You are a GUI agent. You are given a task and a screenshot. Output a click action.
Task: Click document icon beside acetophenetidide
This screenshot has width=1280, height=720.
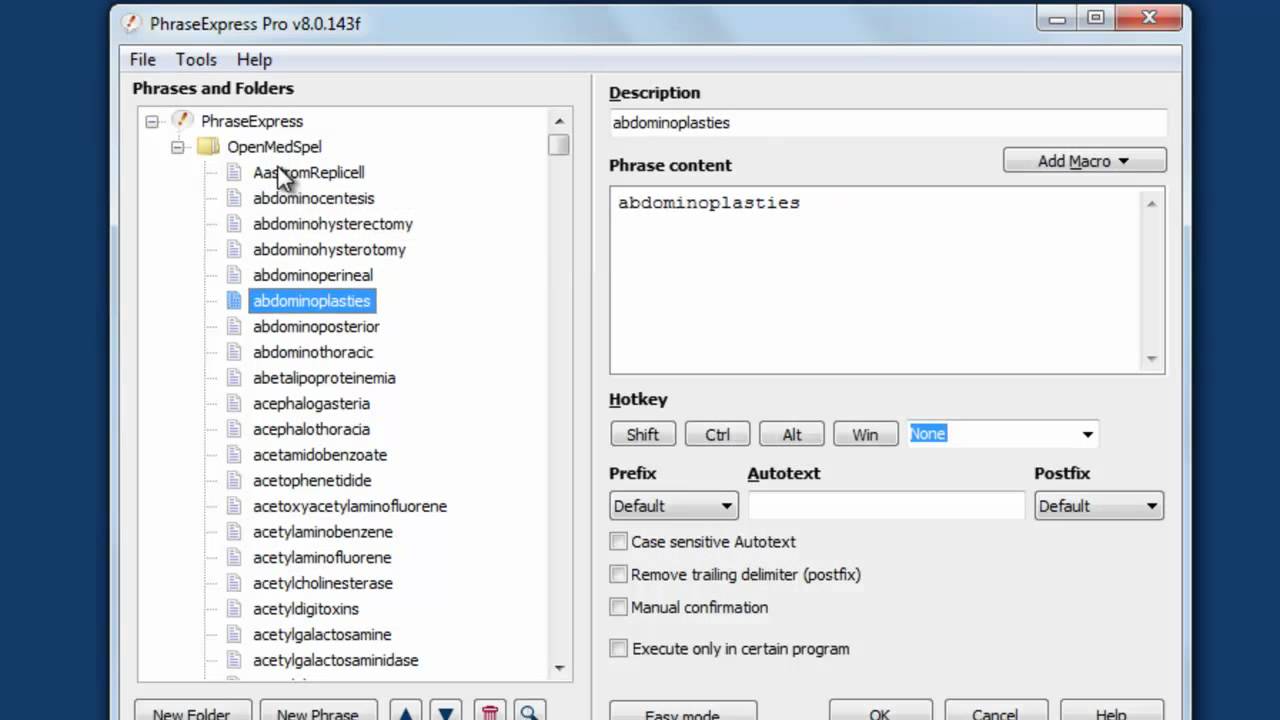pyautogui.click(x=234, y=480)
